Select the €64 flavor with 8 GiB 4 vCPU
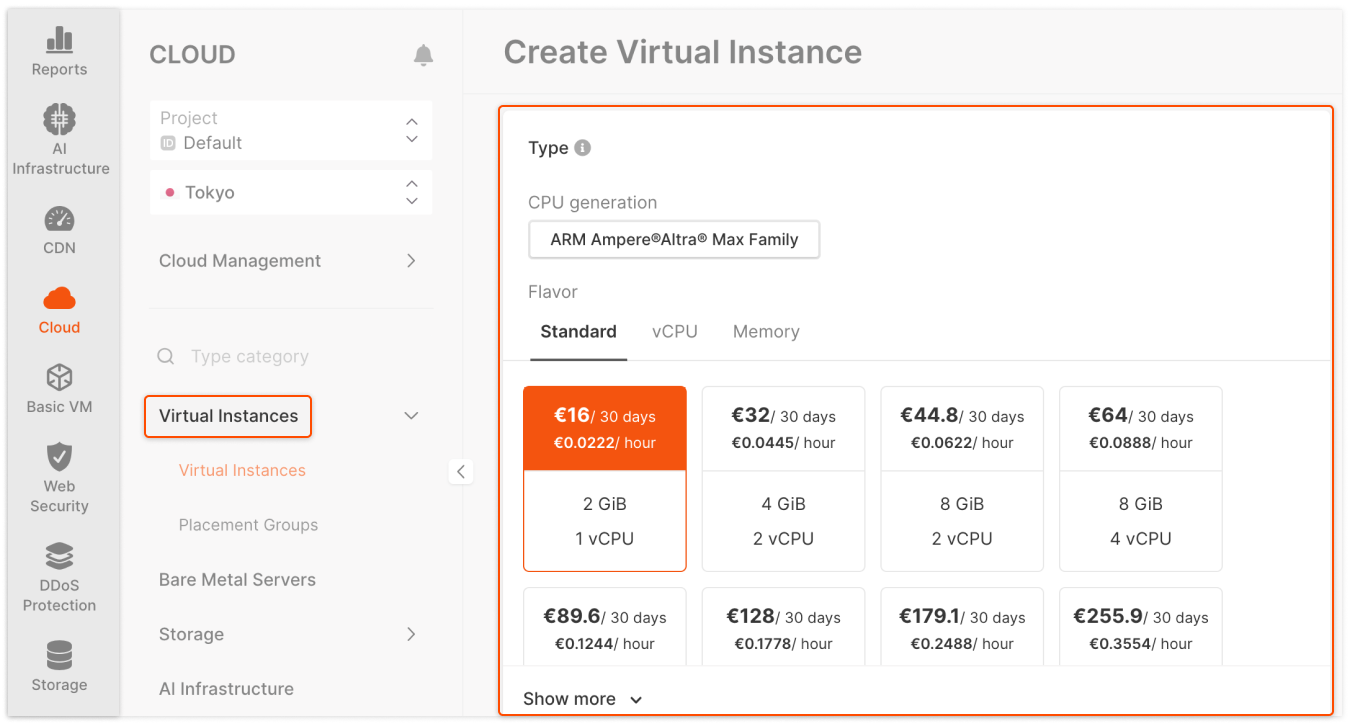This screenshot has height=726, width=1350. [x=1141, y=479]
